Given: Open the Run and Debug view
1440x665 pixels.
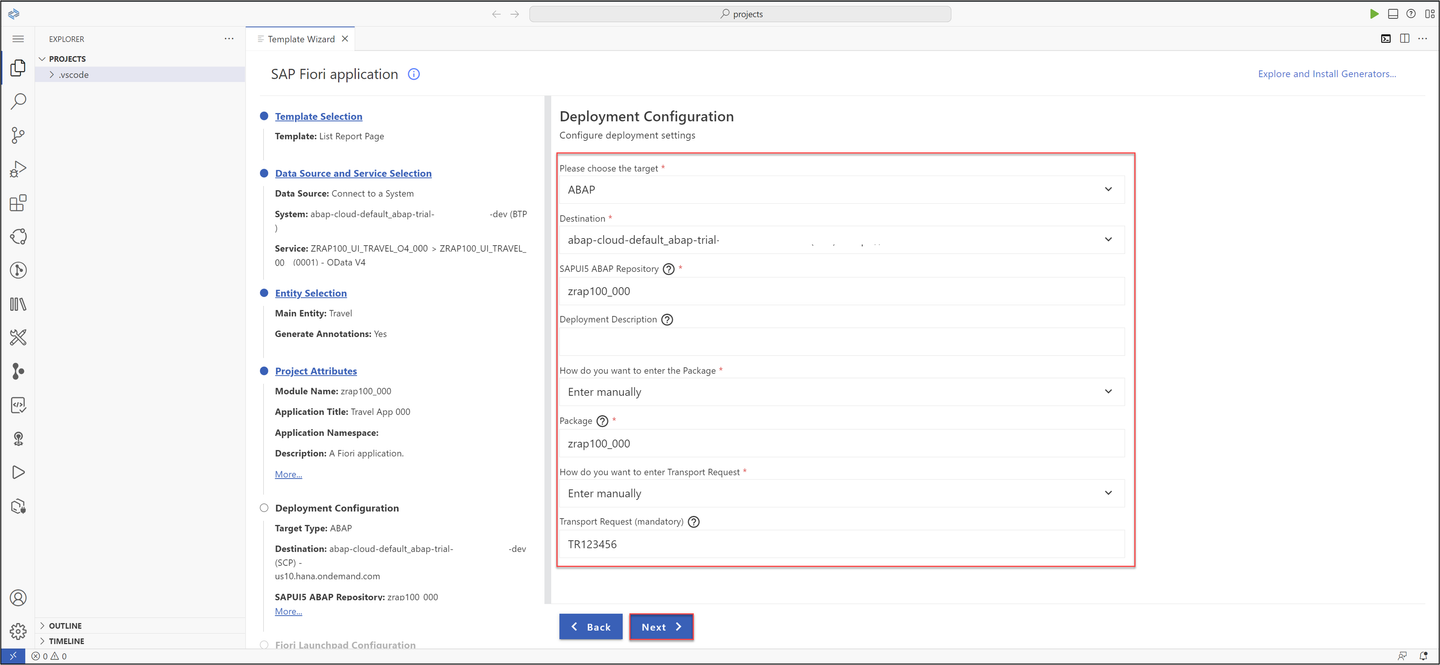Looking at the screenshot, I should 18,169.
